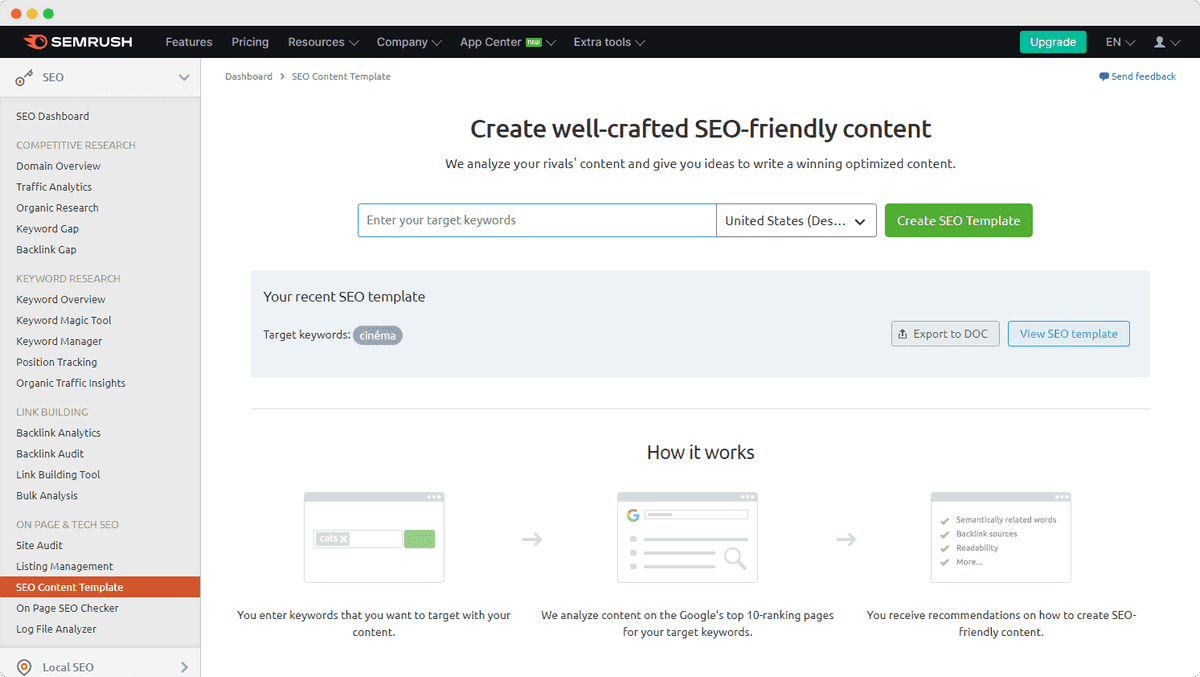This screenshot has height=677, width=1200.
Task: Open the Extra tools dropdown
Action: [x=609, y=42]
